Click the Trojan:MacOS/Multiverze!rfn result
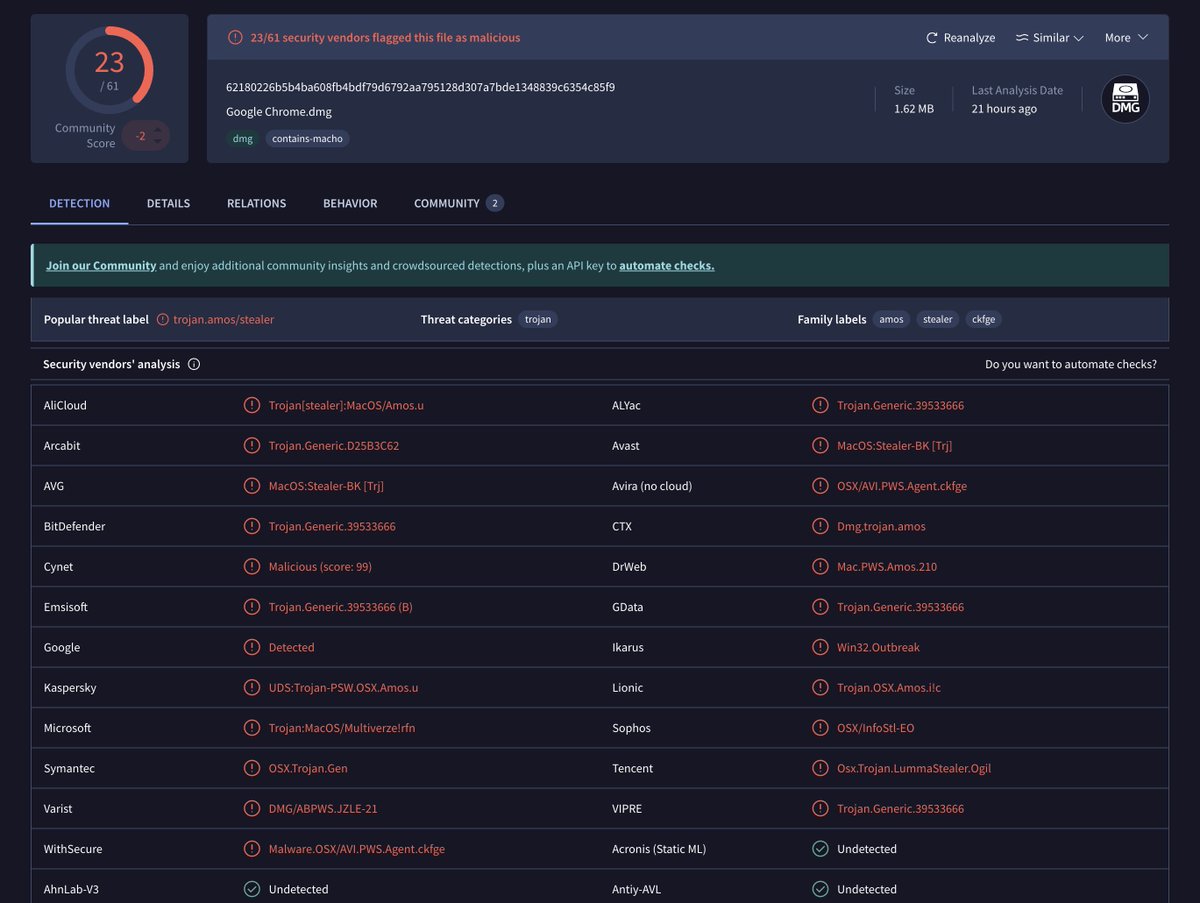Screen dimensions: 1200x903 [x=342, y=728]
